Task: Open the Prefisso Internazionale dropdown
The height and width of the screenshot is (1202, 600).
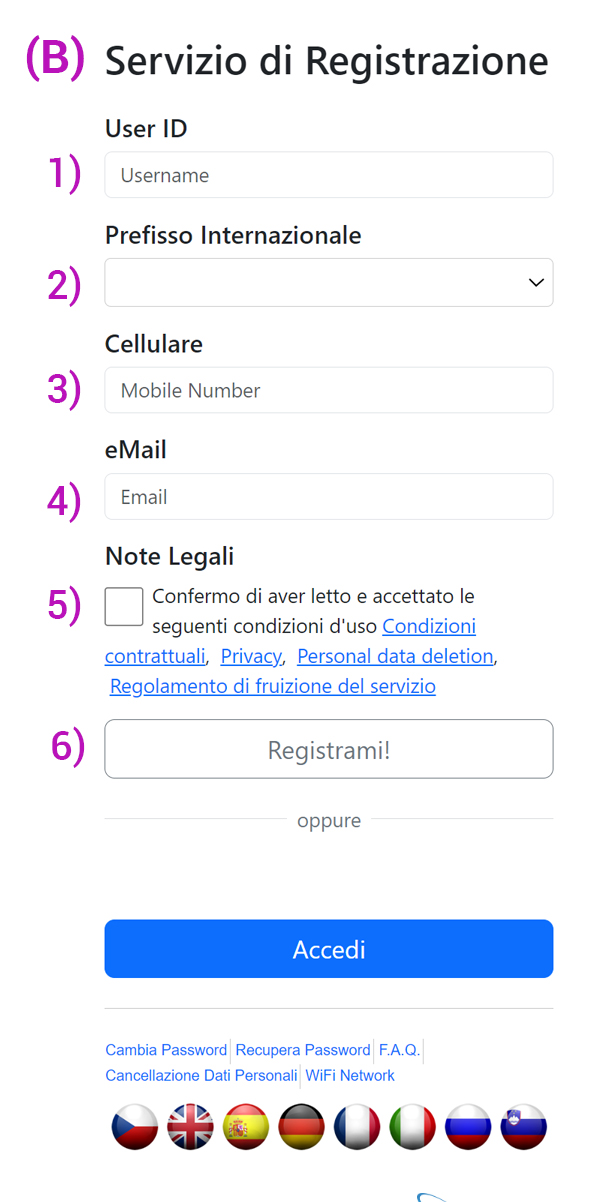Action: [329, 283]
